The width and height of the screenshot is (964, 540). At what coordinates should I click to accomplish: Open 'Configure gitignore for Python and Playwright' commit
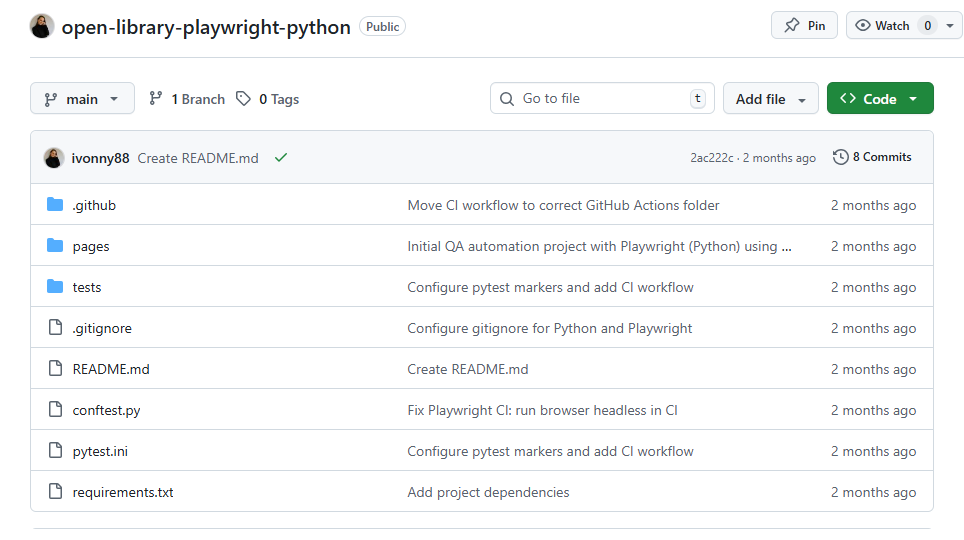550,328
